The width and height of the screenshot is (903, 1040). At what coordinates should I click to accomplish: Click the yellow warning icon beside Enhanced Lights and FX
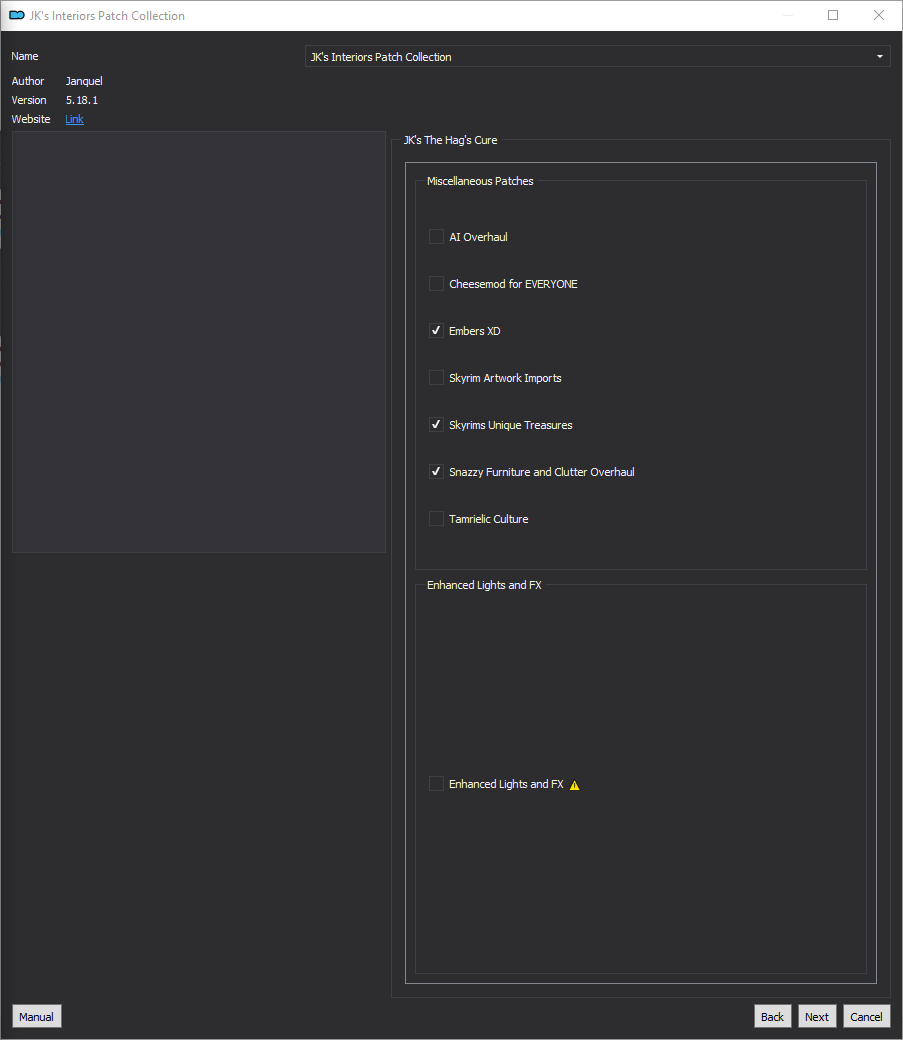[575, 785]
